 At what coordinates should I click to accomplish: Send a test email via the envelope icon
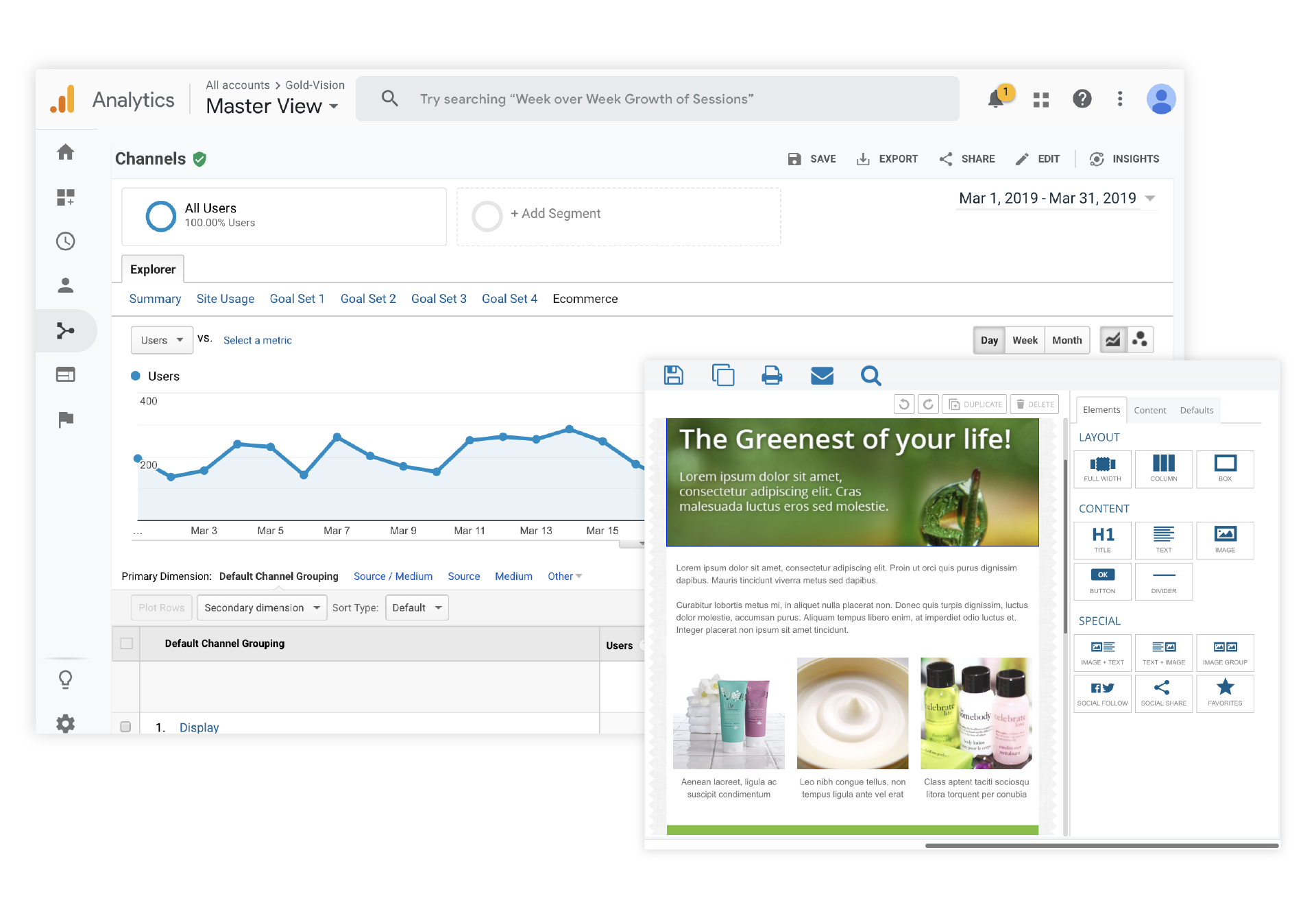pos(822,376)
